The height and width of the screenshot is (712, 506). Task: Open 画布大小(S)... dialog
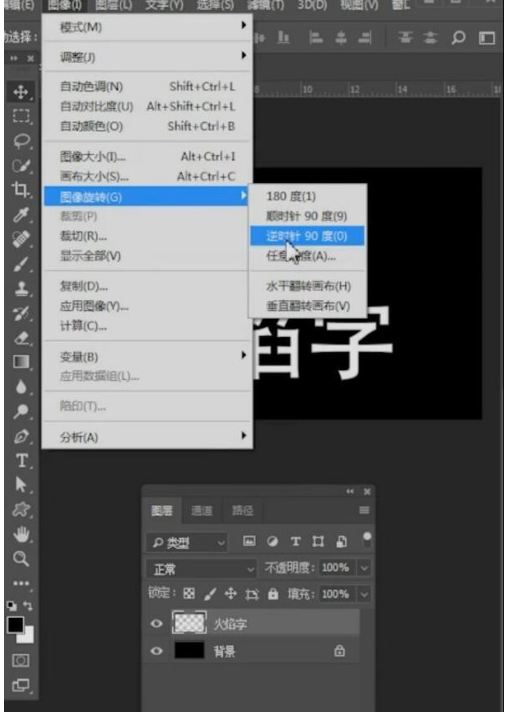click(147, 176)
